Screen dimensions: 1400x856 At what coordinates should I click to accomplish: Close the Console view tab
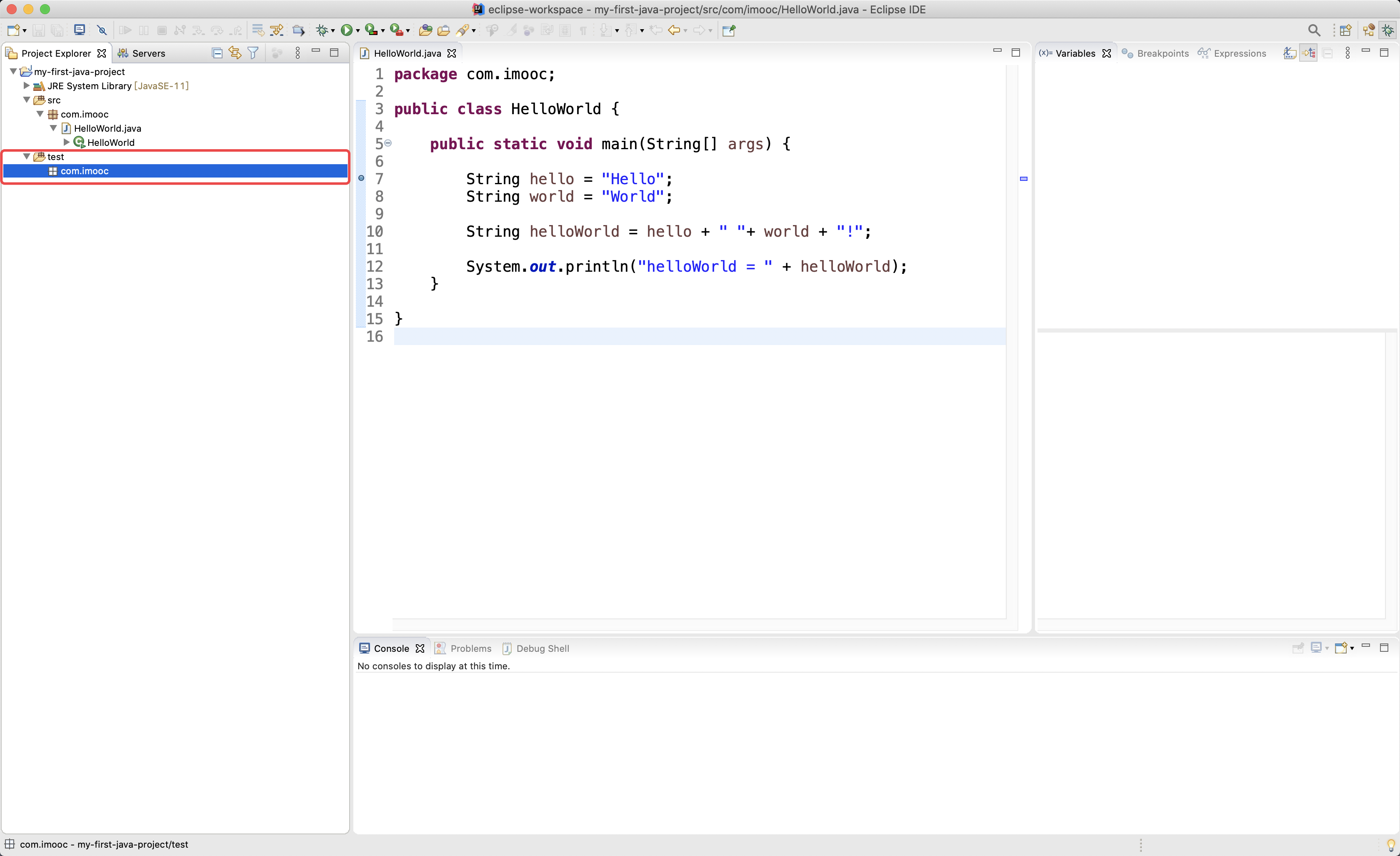420,648
